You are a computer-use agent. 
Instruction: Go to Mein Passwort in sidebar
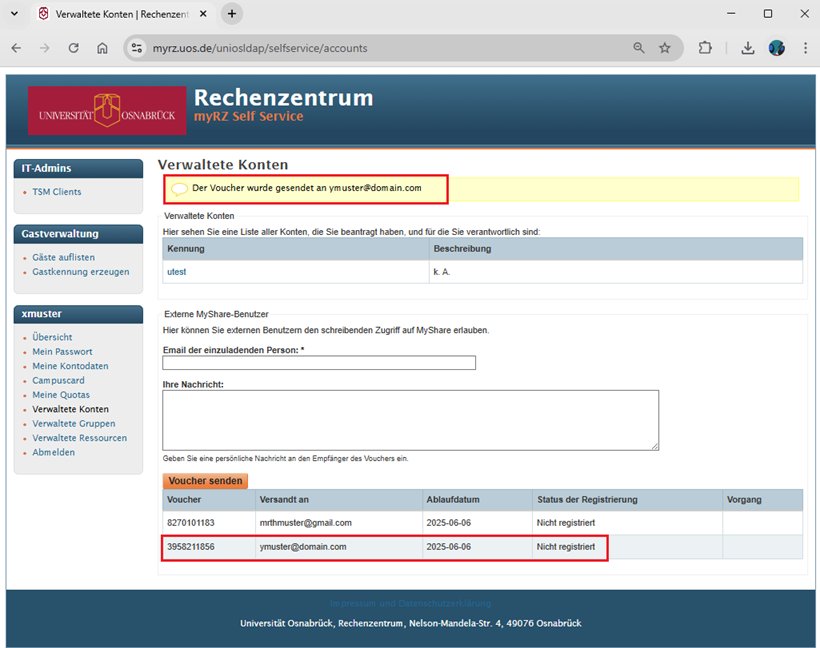click(62, 352)
